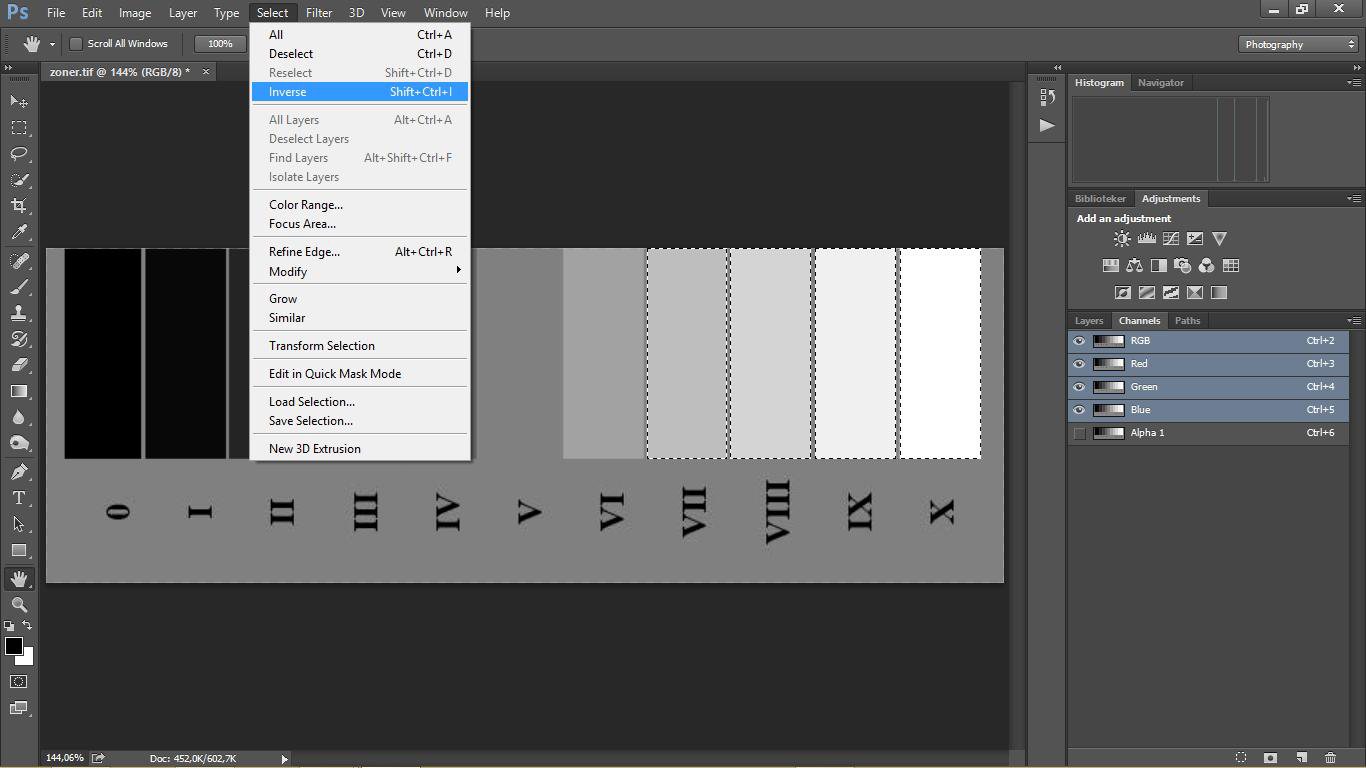Select the Eyedropper tool

[x=19, y=232]
